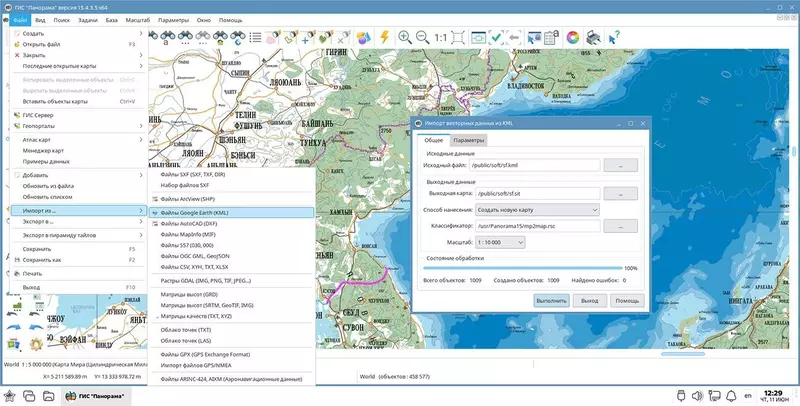Image resolution: width=800 pixels, height=406 pixels.
Task: Open the Задачи menu
Action: (x=88, y=20)
